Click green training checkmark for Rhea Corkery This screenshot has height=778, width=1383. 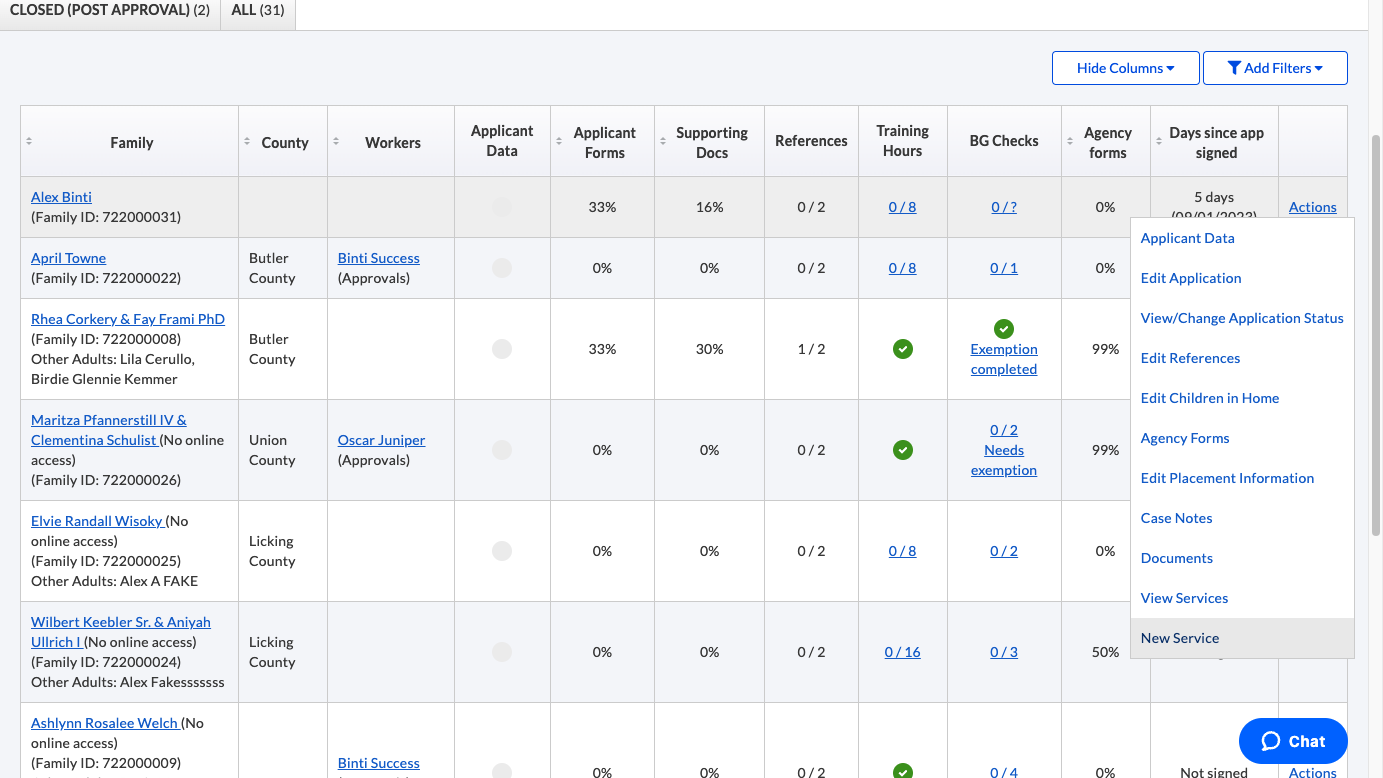(902, 349)
